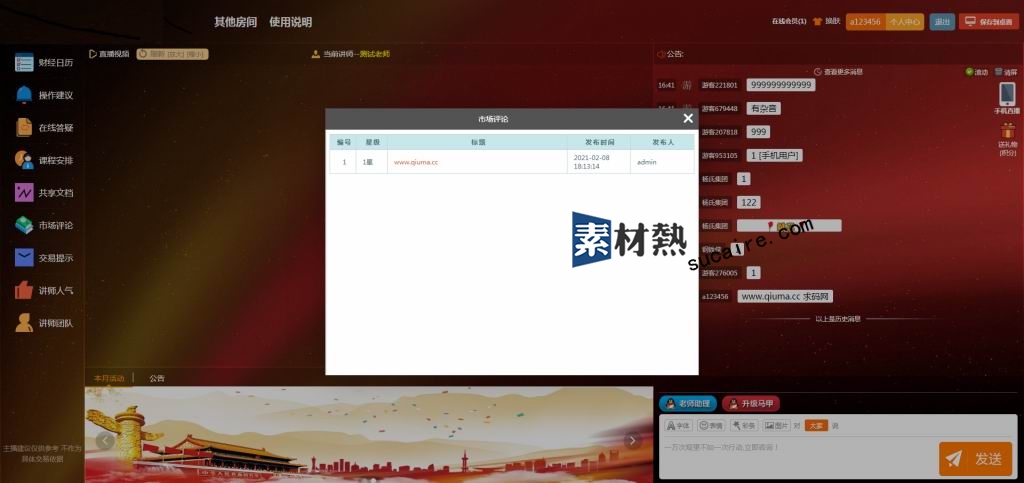The image size is (1024, 483).
Task: Click message 有杂音 in chat
Action: click(763, 108)
